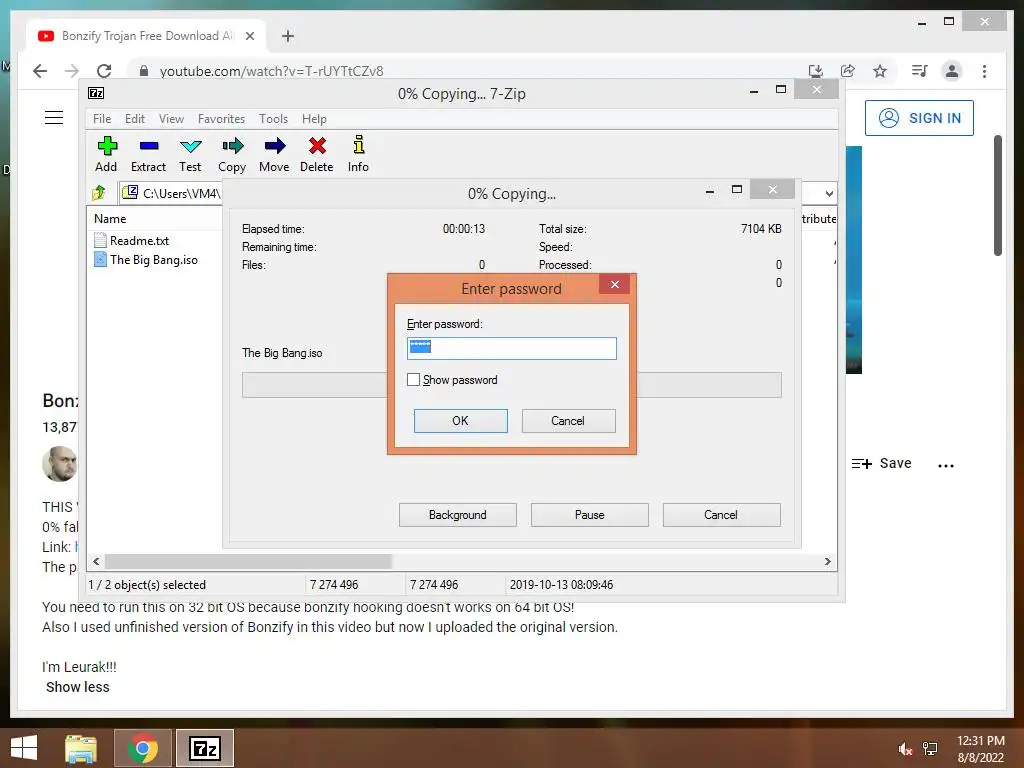Click the password input field
The image size is (1024, 768).
coord(511,348)
